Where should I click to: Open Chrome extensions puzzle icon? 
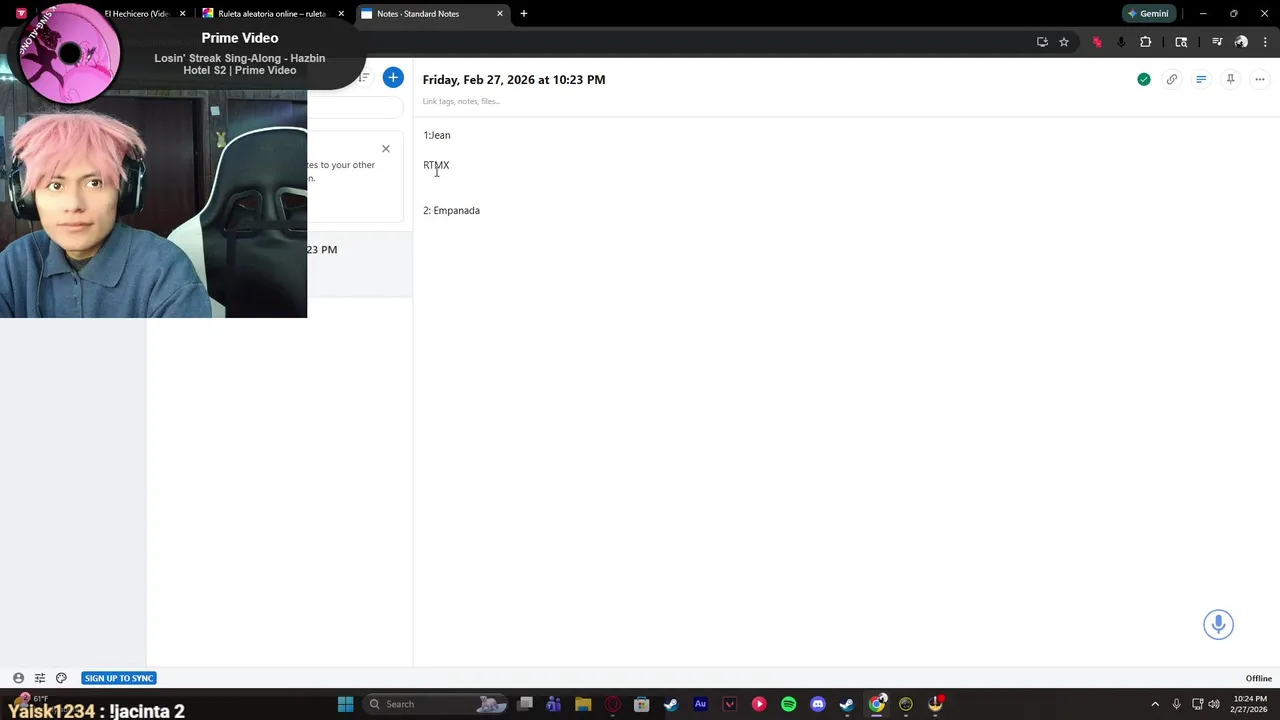(1146, 42)
